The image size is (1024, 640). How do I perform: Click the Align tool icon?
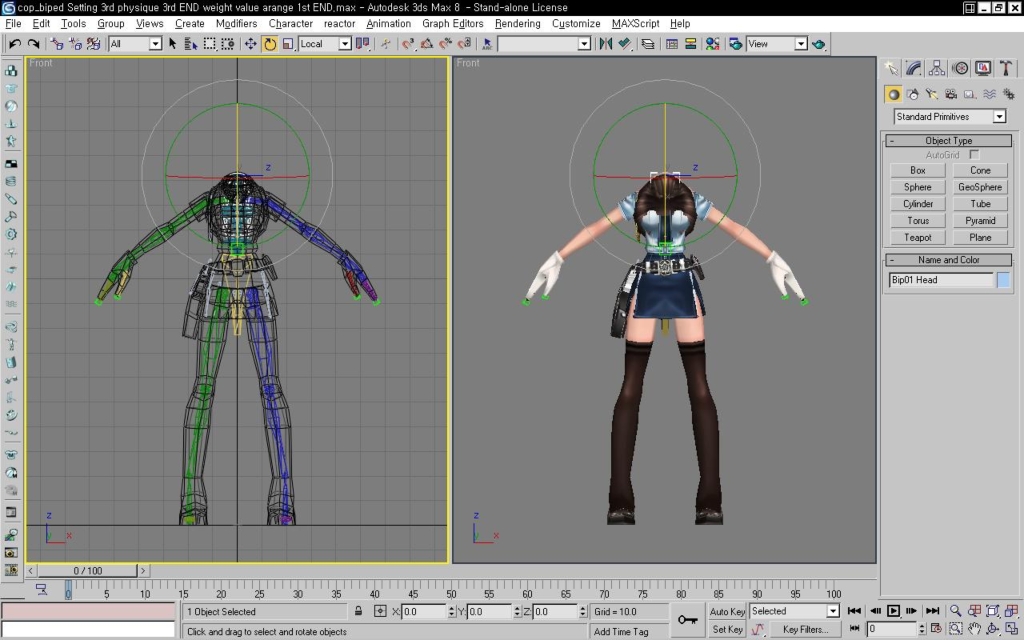(x=624, y=44)
